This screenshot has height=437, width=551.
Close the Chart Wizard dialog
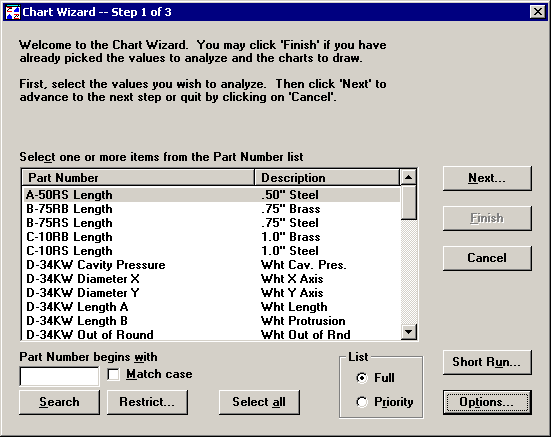(x=538, y=12)
